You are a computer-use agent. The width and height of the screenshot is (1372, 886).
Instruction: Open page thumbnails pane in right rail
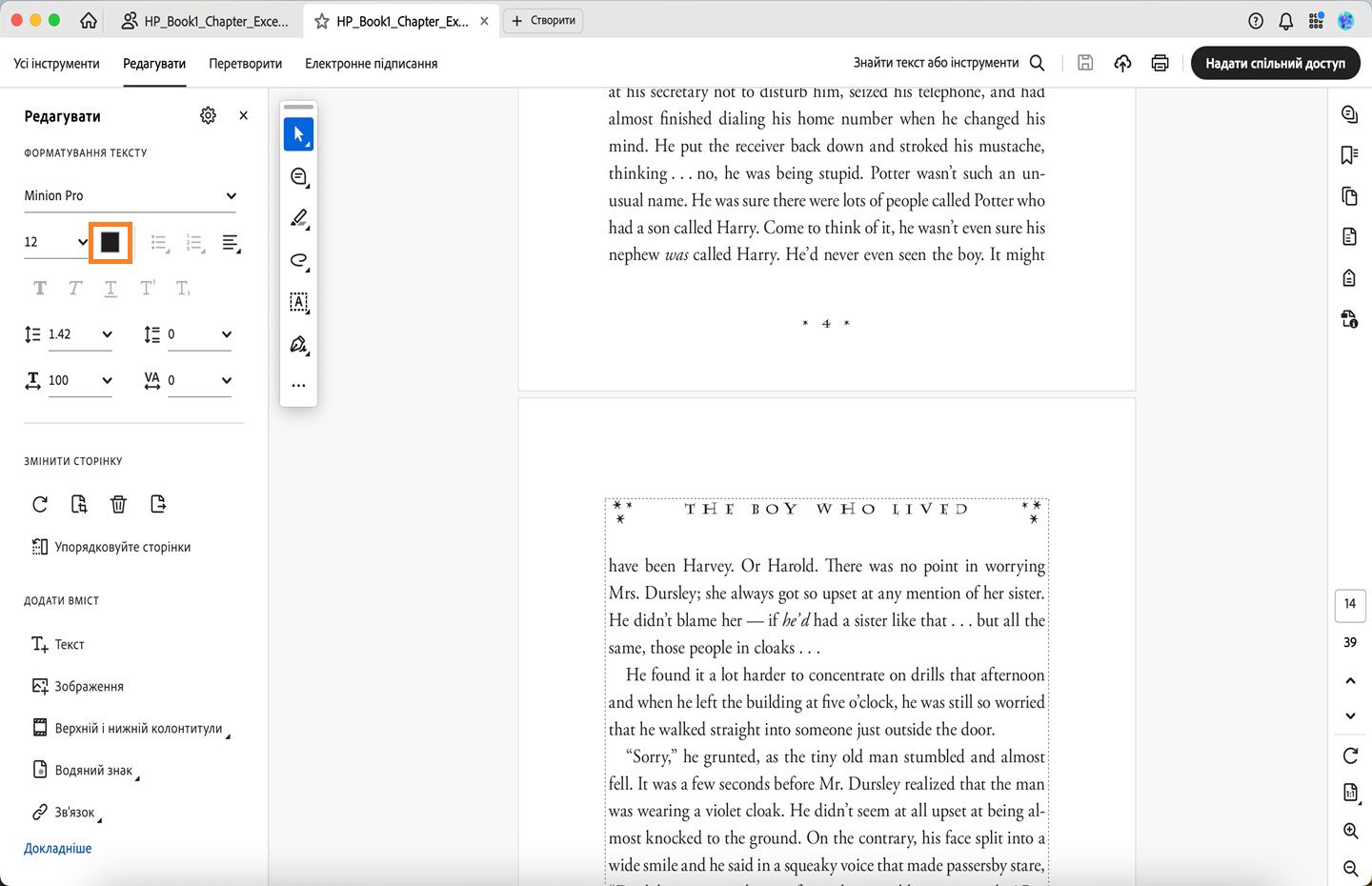point(1349,196)
